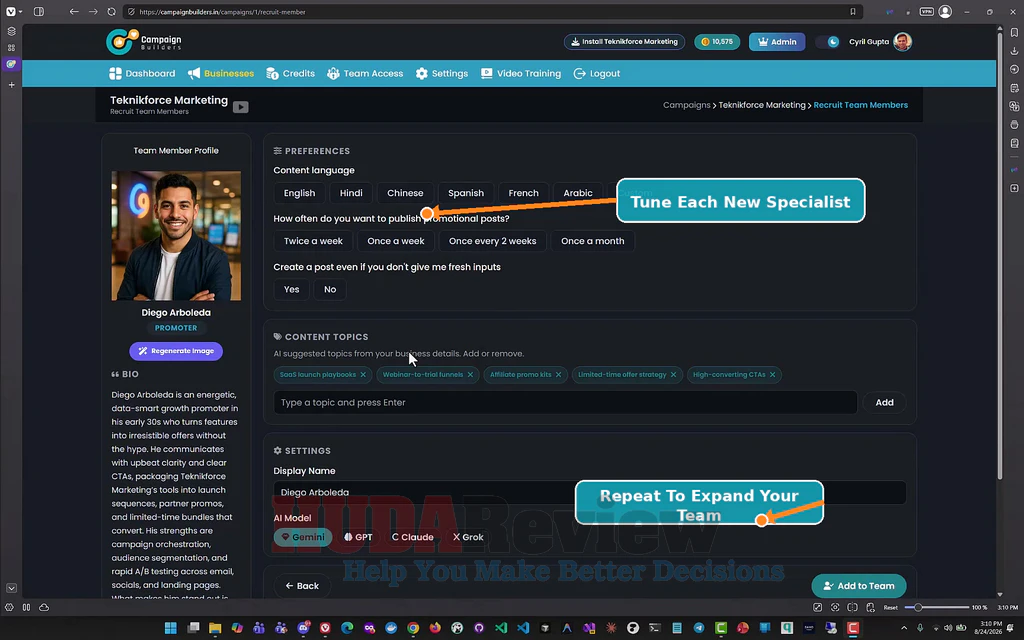This screenshot has width=1024, height=640.
Task: Remove SaaS launch playbooks topic
Action: (x=363, y=375)
